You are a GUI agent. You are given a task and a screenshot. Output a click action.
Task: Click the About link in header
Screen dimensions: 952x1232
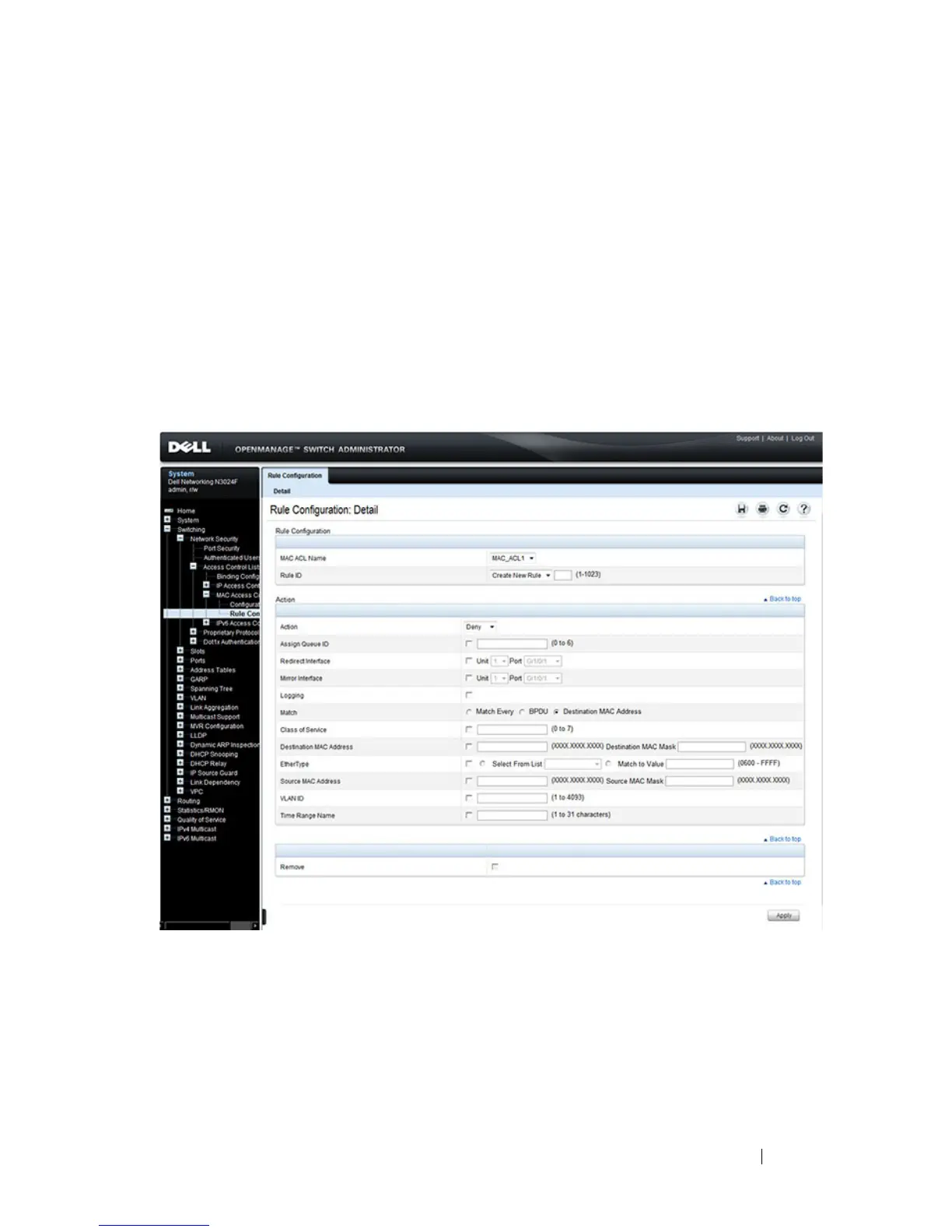click(x=775, y=439)
